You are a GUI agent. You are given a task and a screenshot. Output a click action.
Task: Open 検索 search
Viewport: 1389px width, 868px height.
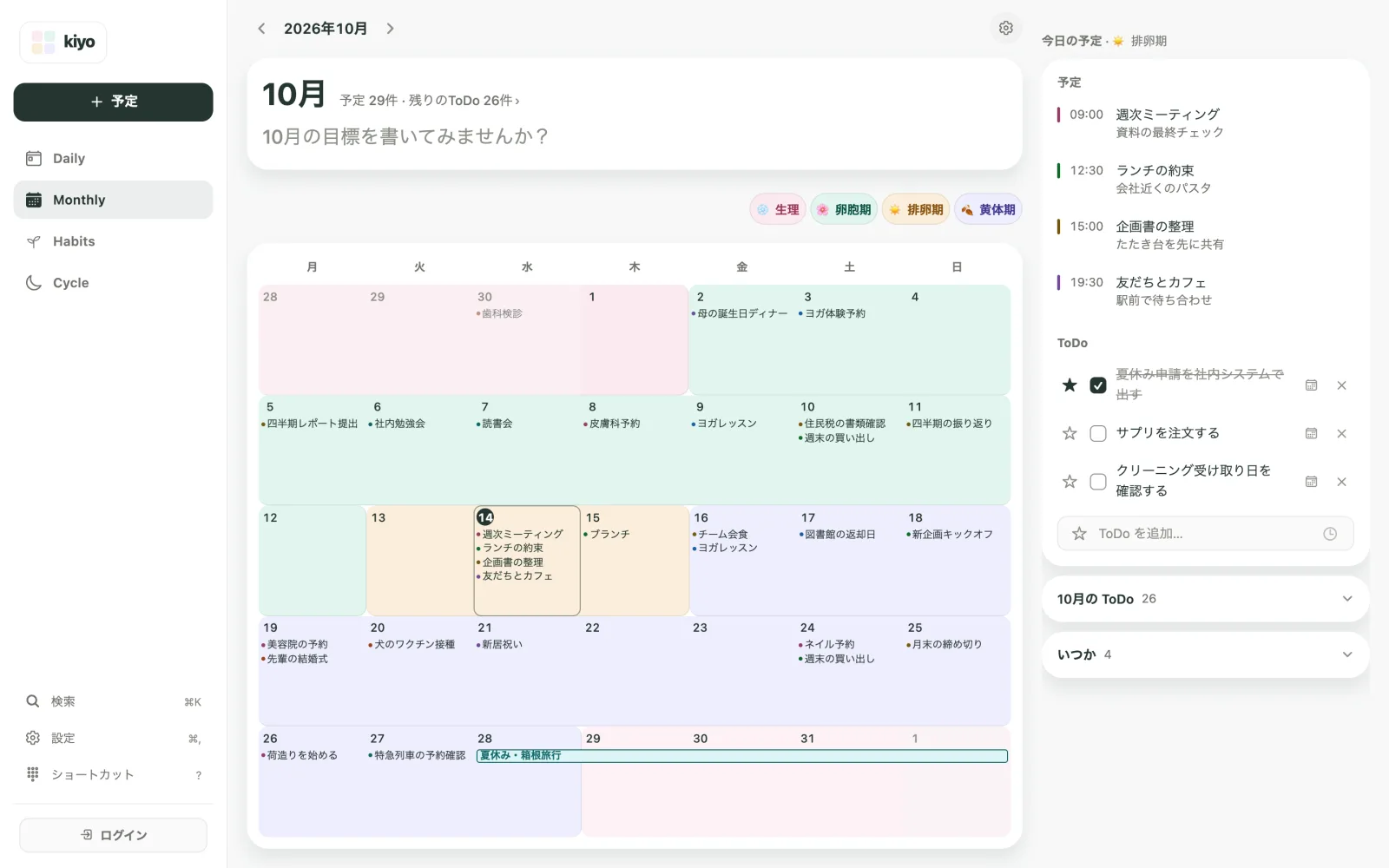click(x=113, y=701)
